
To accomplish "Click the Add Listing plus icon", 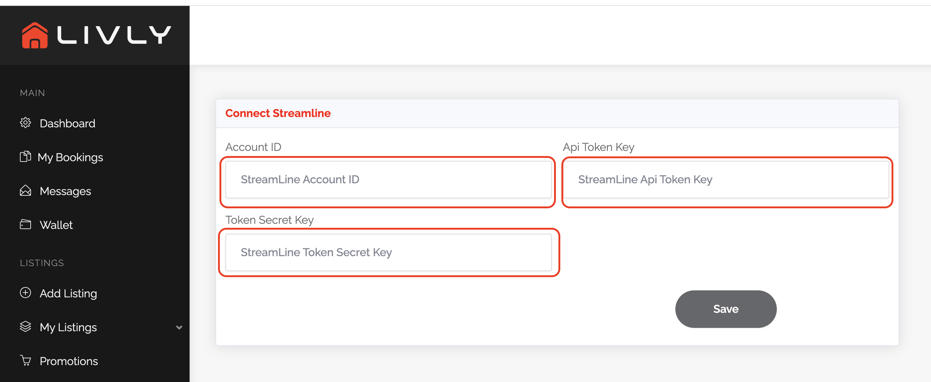I will (x=25, y=293).
